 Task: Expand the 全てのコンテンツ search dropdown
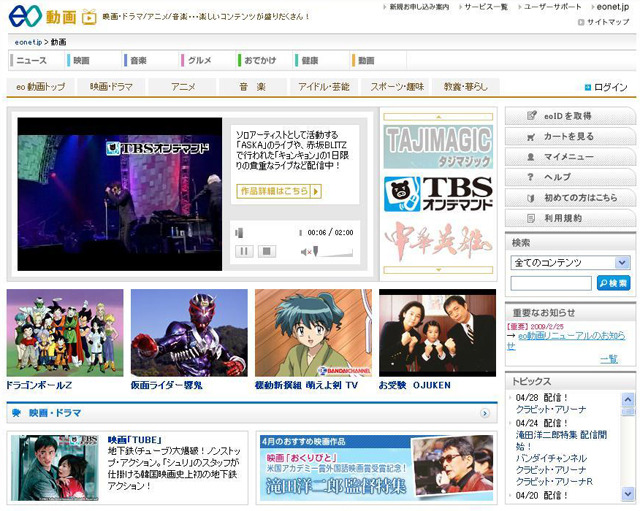pos(570,262)
